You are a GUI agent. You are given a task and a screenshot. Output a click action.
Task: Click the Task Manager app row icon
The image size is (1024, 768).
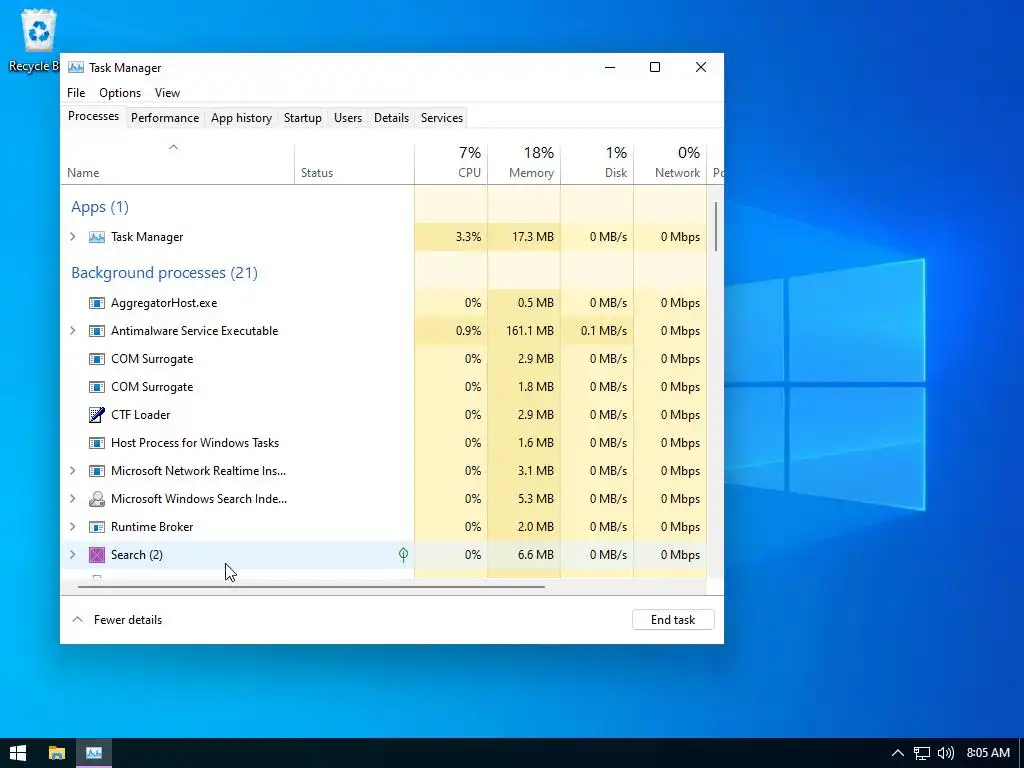coord(97,237)
